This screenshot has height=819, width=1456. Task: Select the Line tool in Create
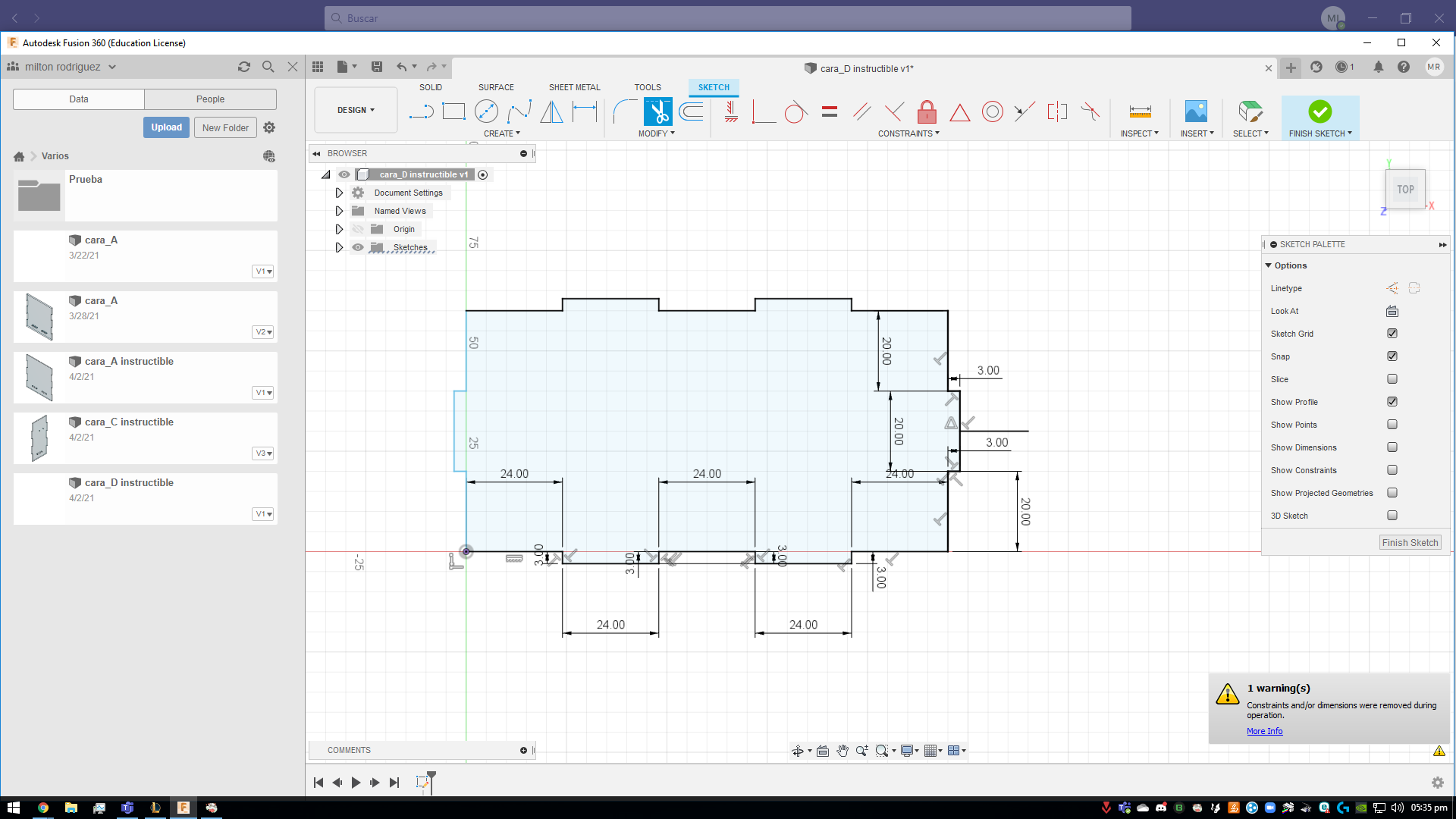click(x=421, y=112)
